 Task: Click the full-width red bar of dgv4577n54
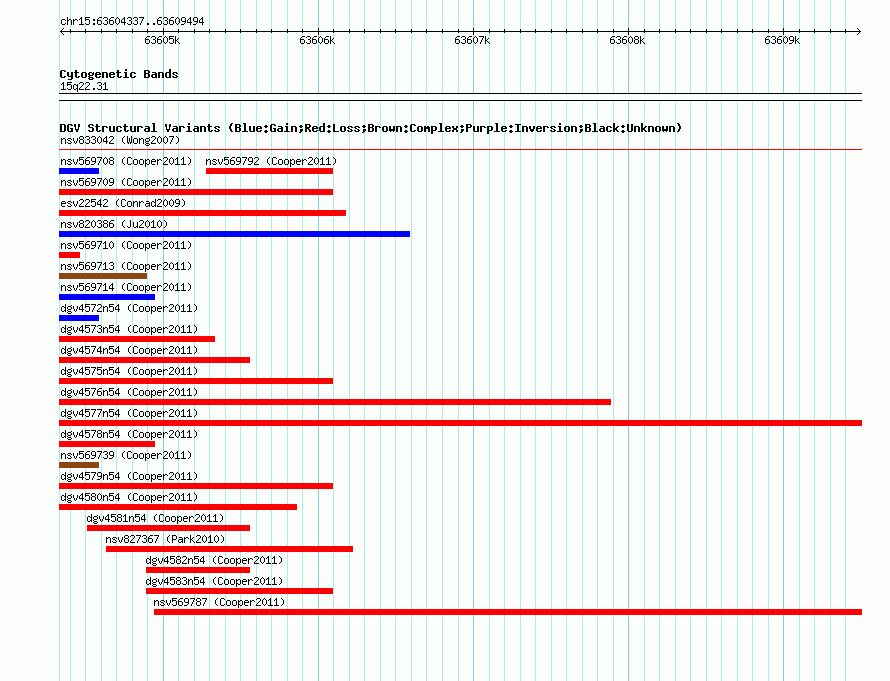(460, 423)
